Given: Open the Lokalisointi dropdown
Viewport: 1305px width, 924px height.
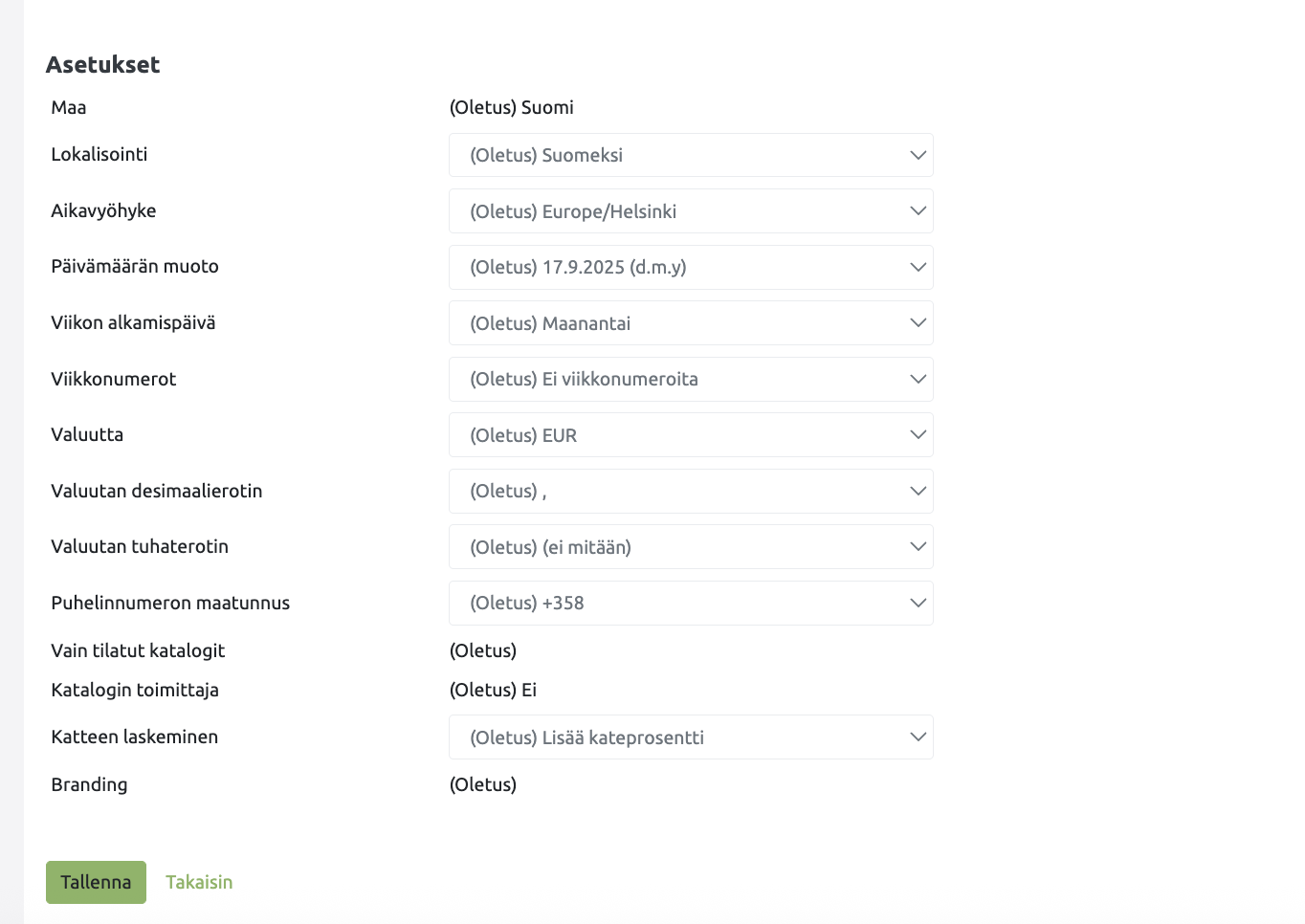Looking at the screenshot, I should click(x=690, y=155).
